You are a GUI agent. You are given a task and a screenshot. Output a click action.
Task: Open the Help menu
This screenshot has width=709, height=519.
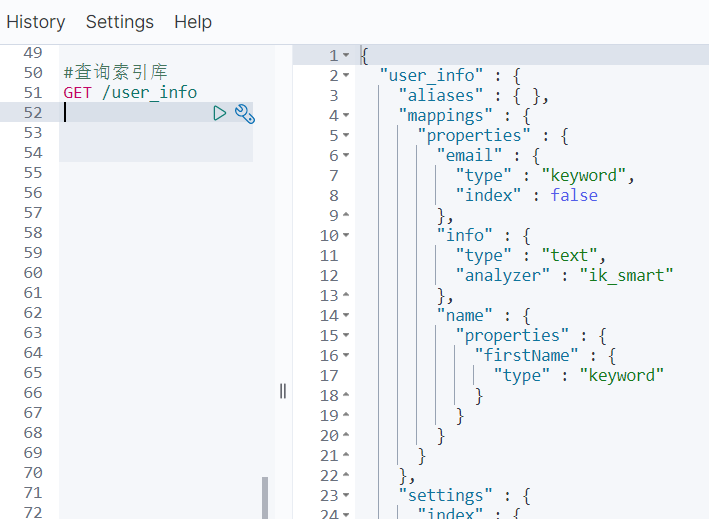coord(193,22)
